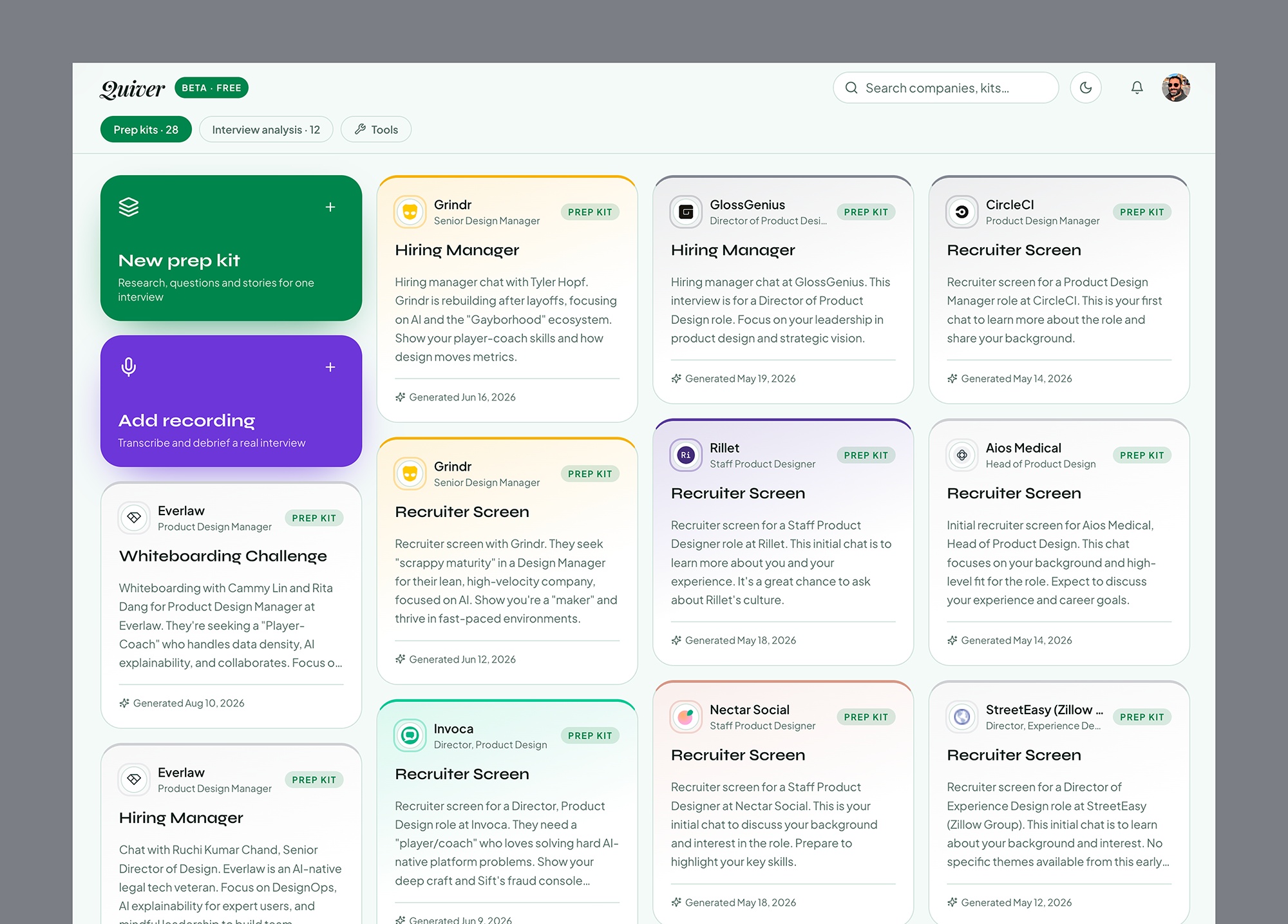
Task: Open StreetEasy Recruiter Screen kit title
Action: coord(1014,755)
